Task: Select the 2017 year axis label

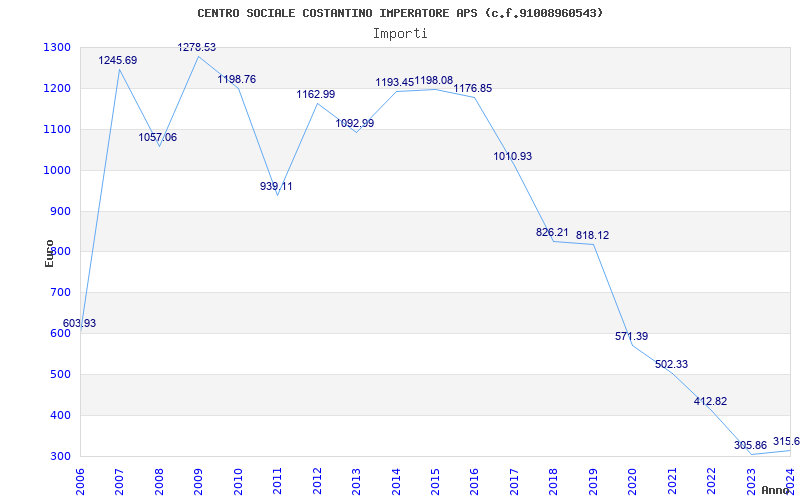Action: click(x=514, y=481)
